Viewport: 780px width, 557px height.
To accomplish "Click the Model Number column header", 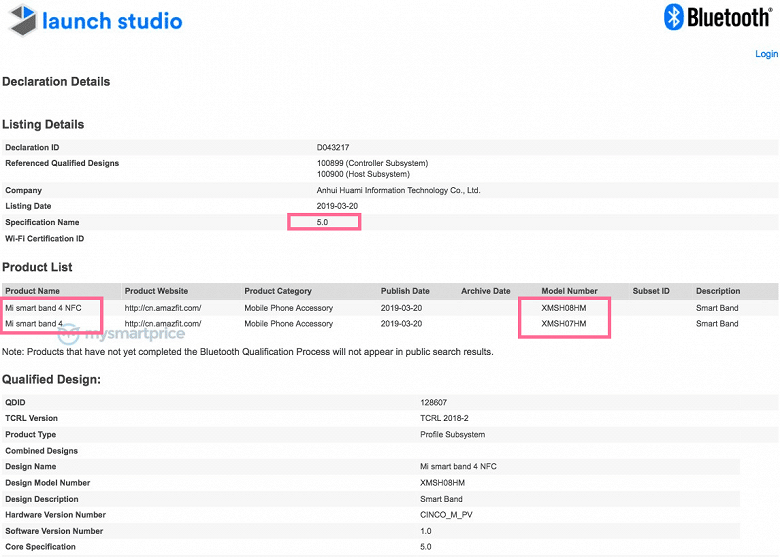I will point(569,291).
